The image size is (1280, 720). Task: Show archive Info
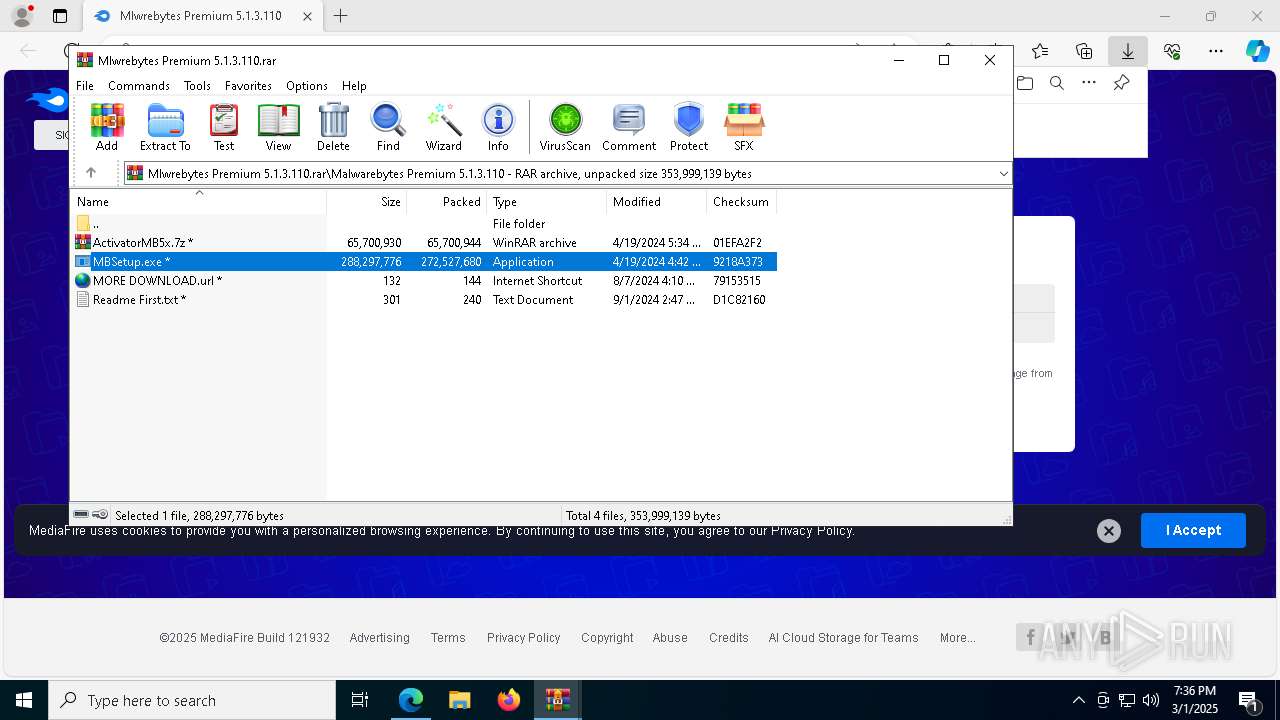click(498, 127)
